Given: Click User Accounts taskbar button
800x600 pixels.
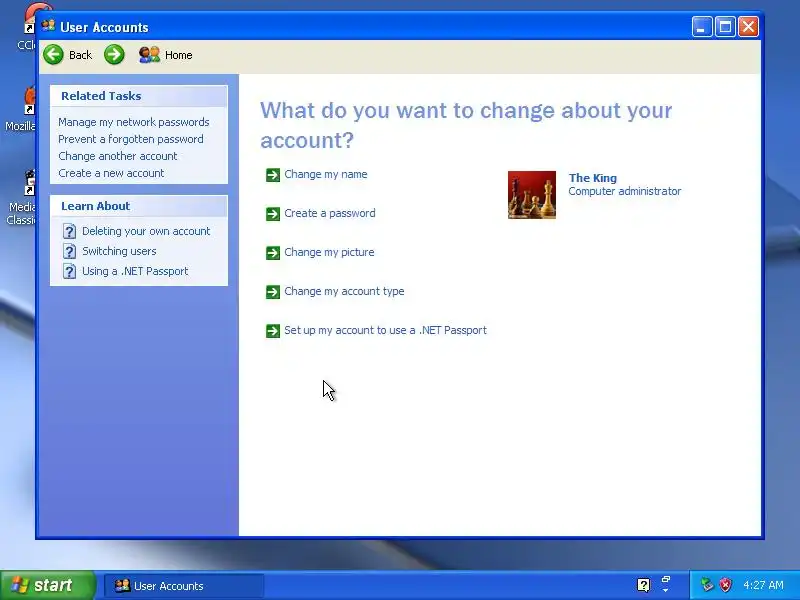Looking at the screenshot, I should [184, 586].
